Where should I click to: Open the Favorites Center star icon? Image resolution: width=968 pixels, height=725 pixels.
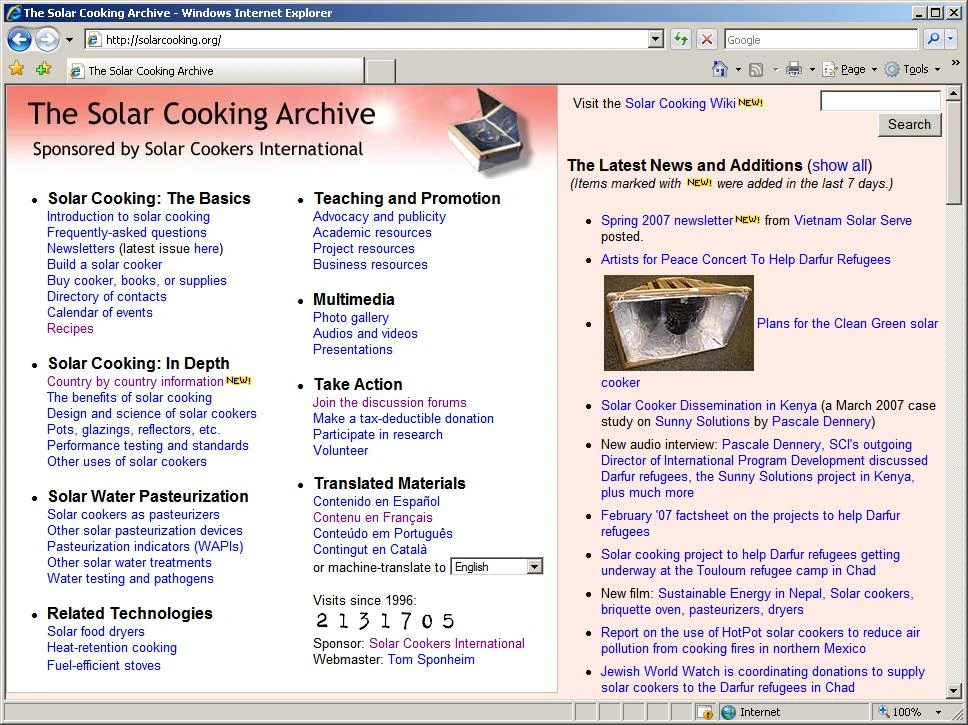coord(17,69)
